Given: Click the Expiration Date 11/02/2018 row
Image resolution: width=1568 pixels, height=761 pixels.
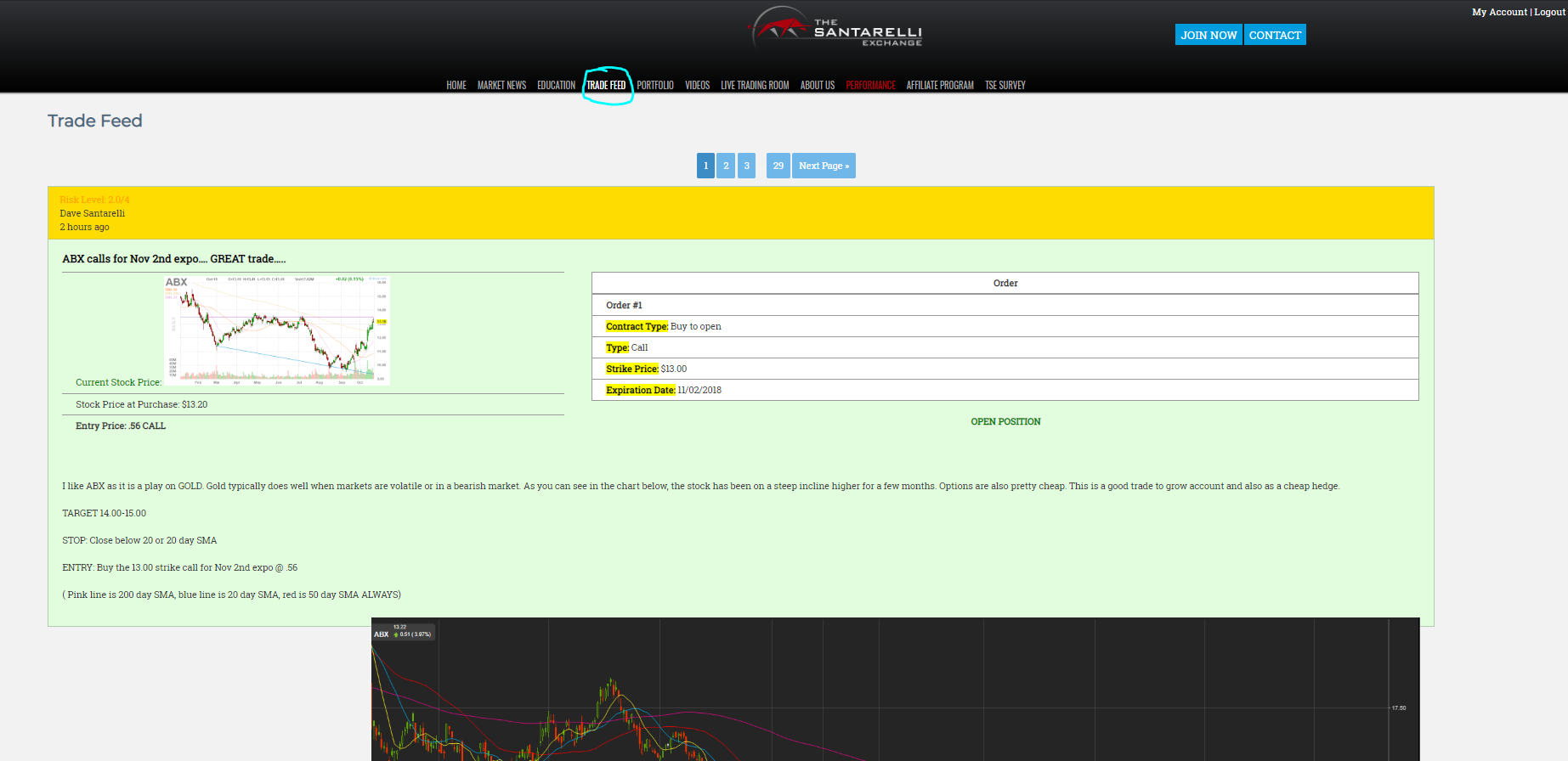Looking at the screenshot, I should (x=1005, y=390).
